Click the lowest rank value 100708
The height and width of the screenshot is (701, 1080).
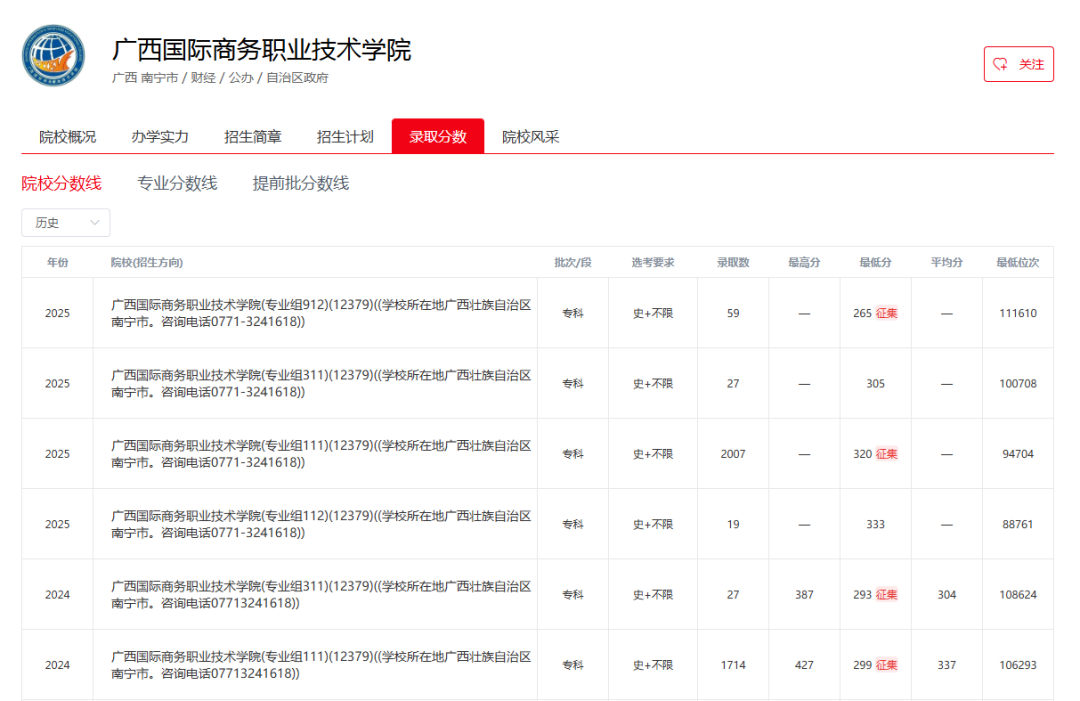click(1018, 384)
